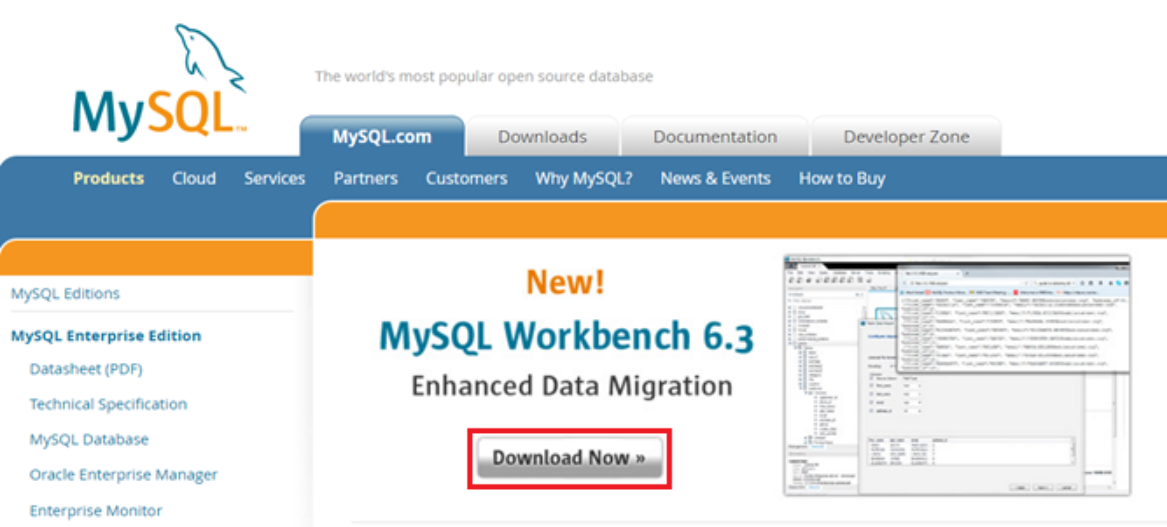Open the Customers menu item
Image resolution: width=1167 pixels, height=527 pixels.
click(x=467, y=179)
